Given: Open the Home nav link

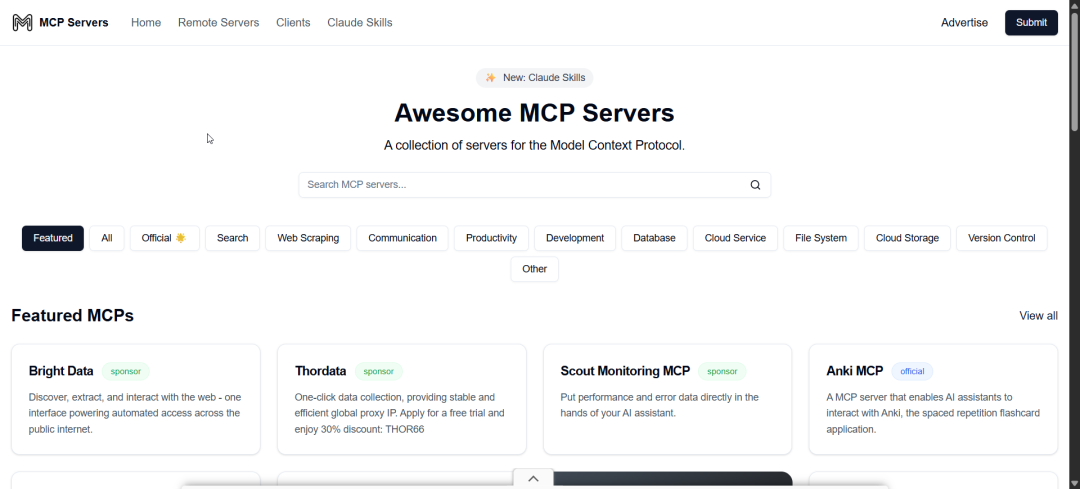Looking at the screenshot, I should click(x=146, y=23).
